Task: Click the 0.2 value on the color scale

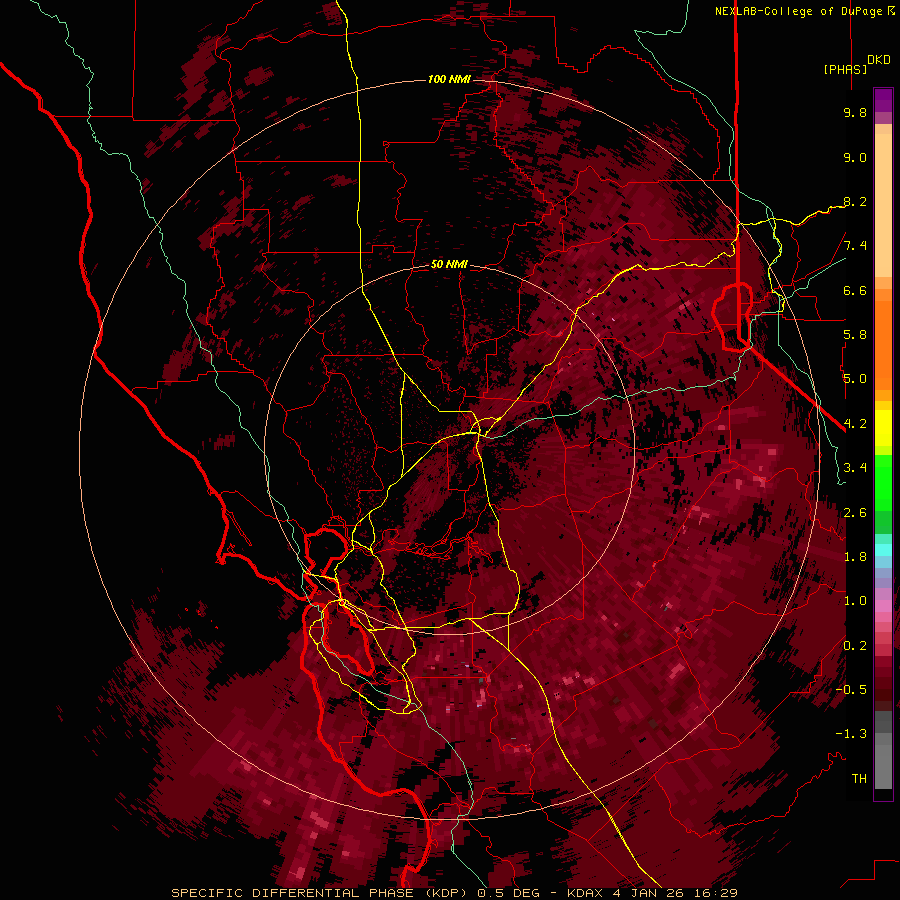Action: tap(855, 646)
